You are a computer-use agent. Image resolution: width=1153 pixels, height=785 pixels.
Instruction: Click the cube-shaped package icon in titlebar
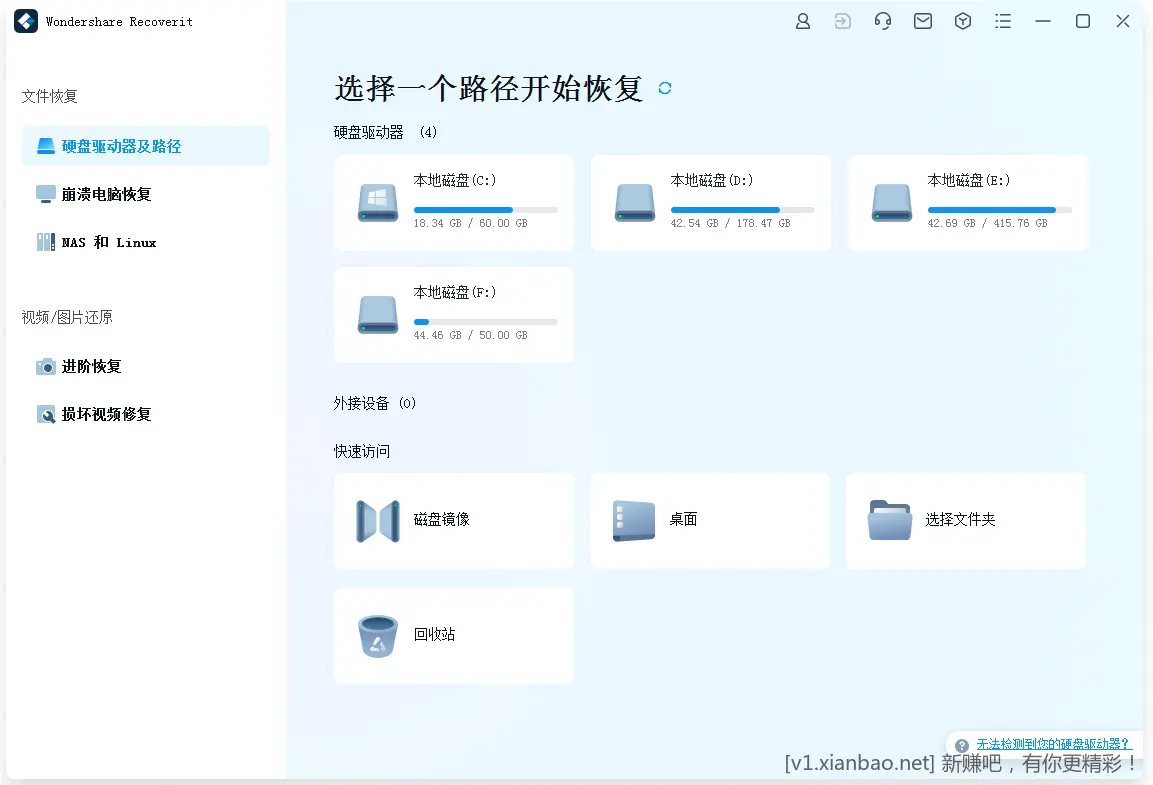coord(962,20)
